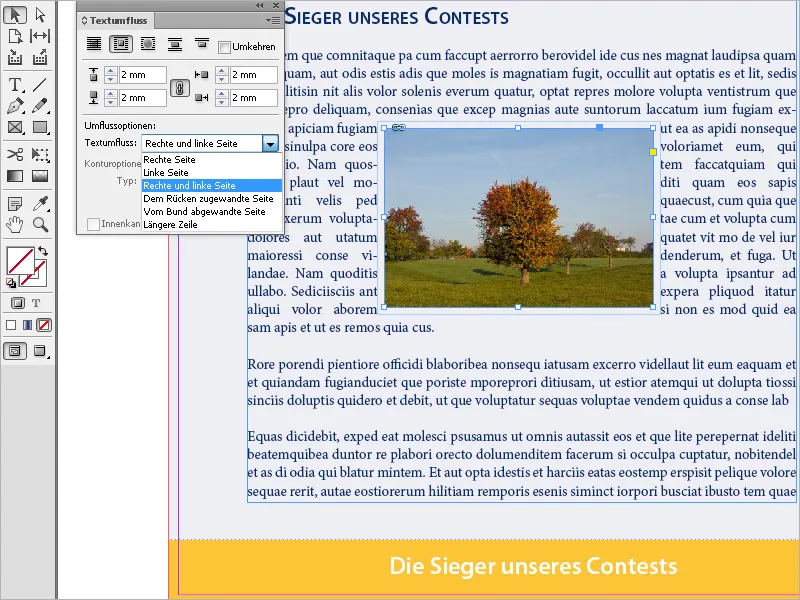Choose Vom Bund abgewandte Seite

[212, 211]
